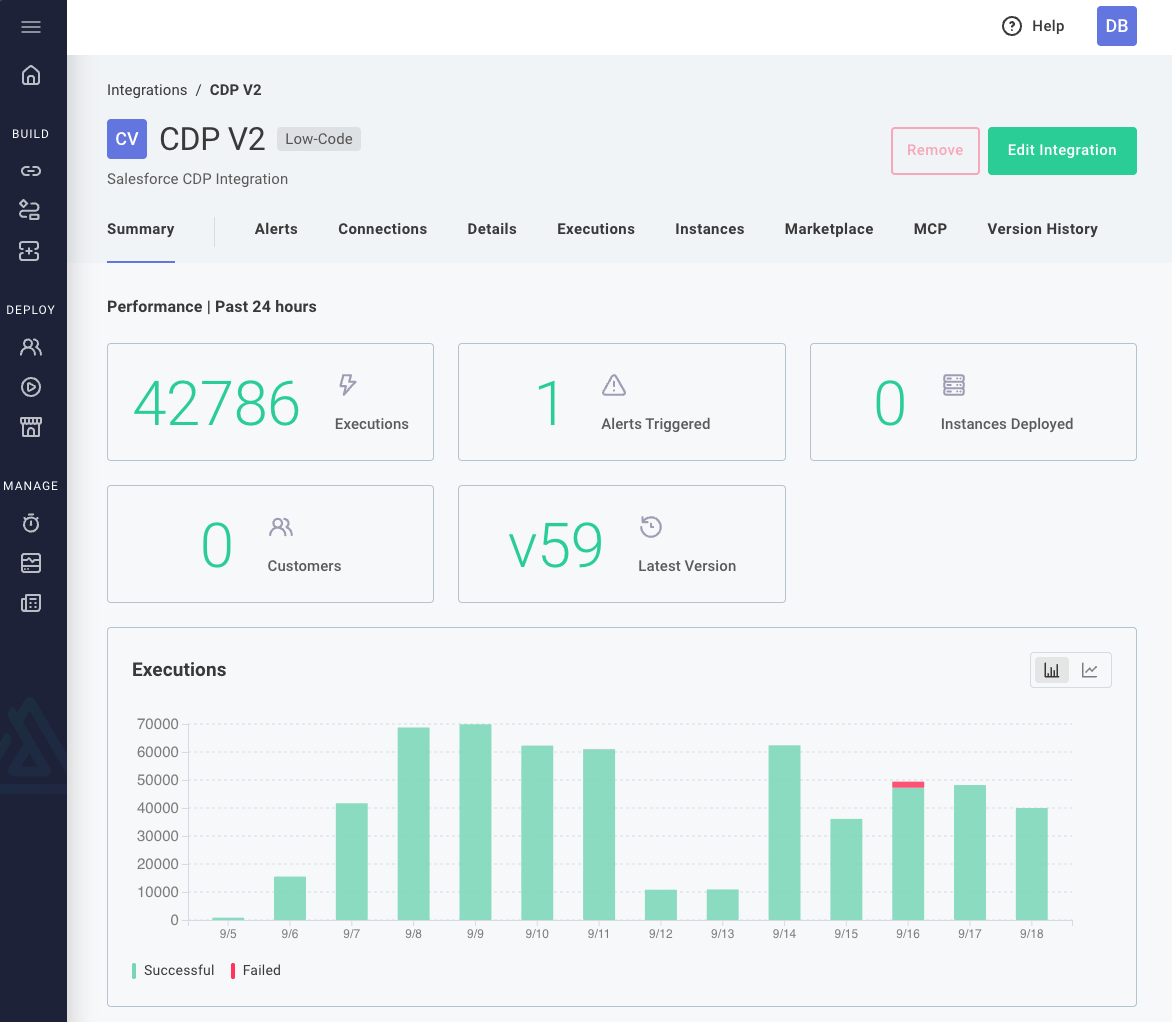
Task: Switch Executions chart to bar view
Action: tap(1052, 670)
